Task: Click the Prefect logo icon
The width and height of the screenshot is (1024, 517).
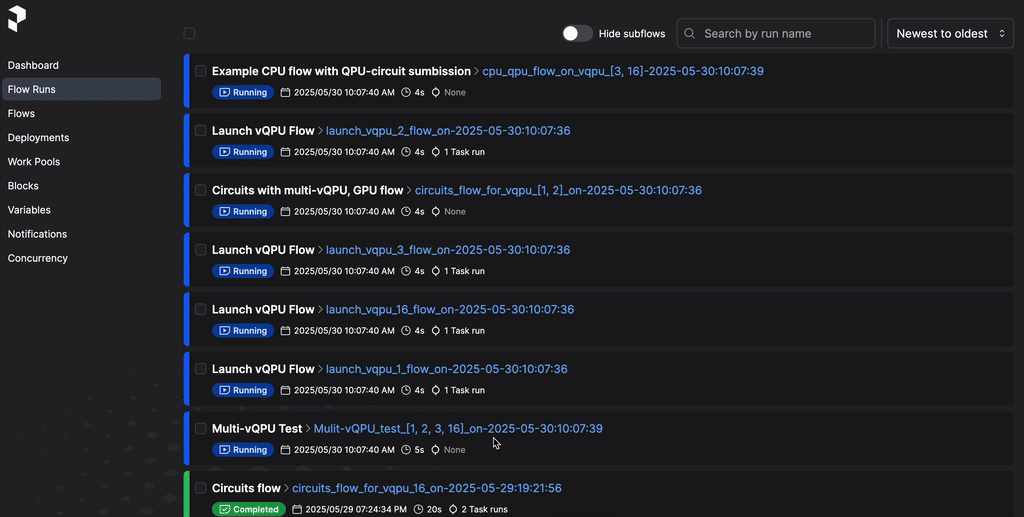Action: 17,18
